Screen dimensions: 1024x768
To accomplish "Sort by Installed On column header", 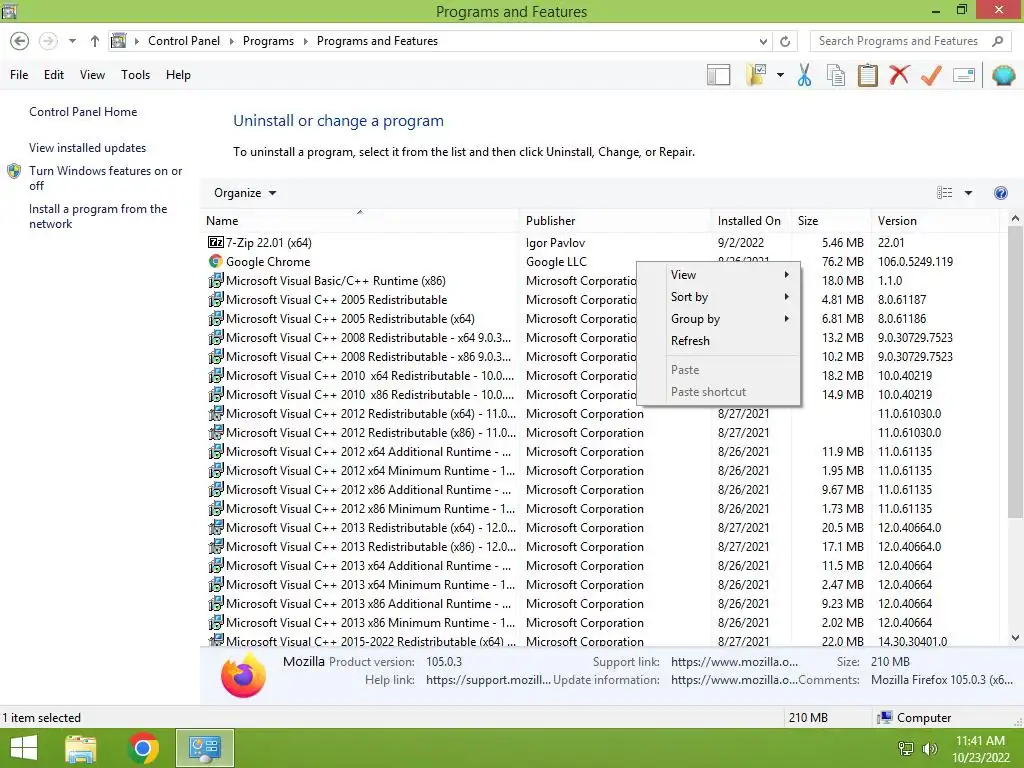I will coord(750,221).
